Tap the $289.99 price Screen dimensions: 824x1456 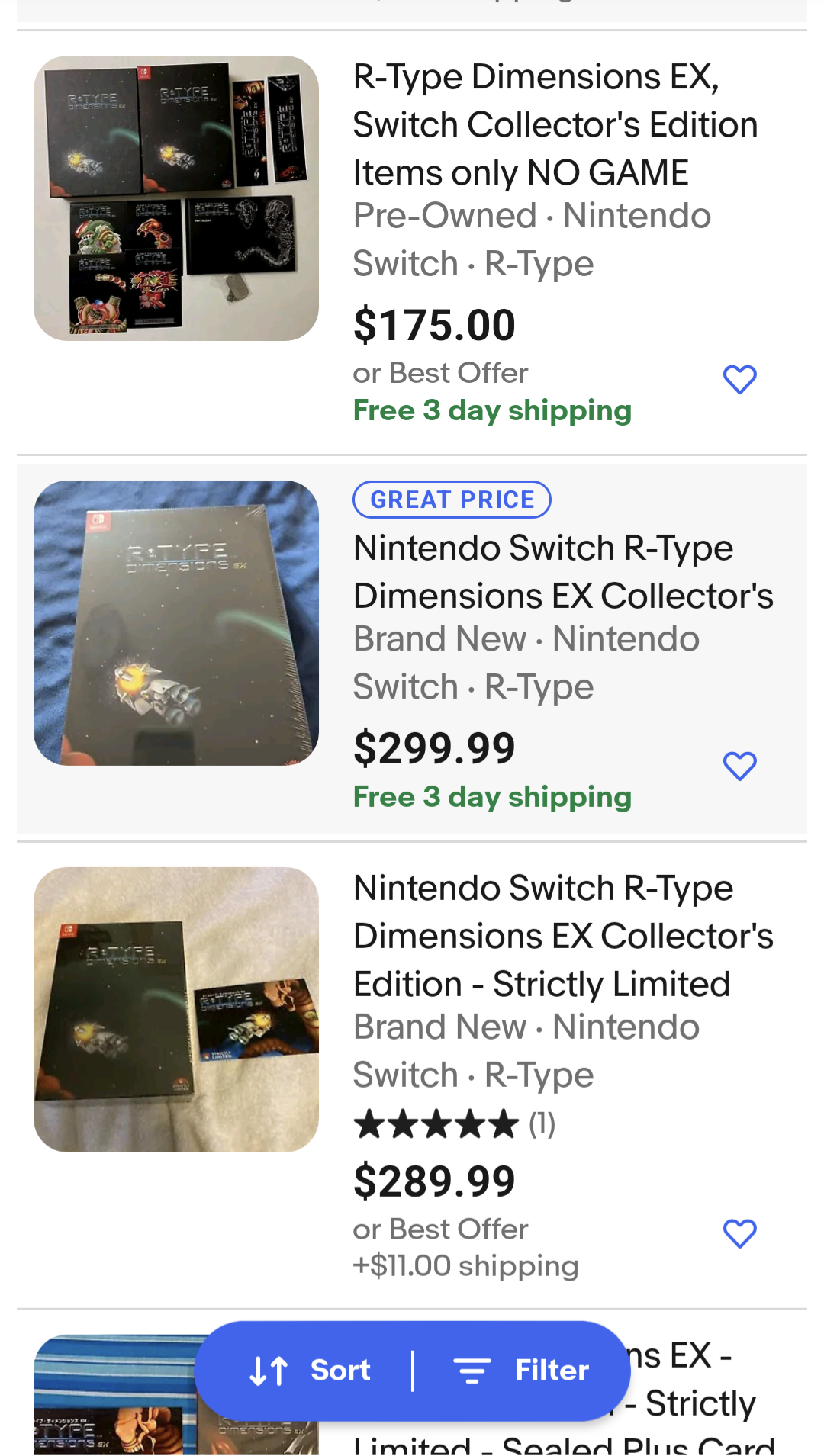tap(434, 1181)
